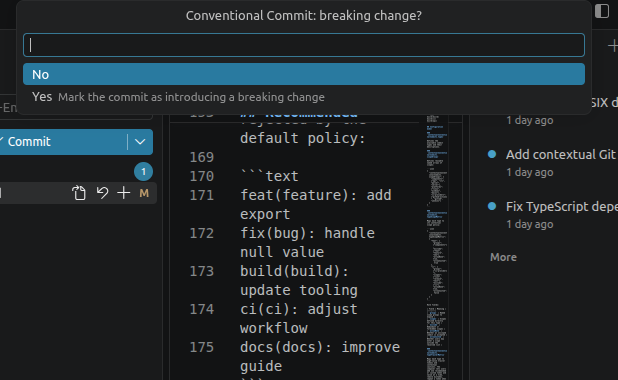Toggle the sidebar layout icon

[602, 11]
